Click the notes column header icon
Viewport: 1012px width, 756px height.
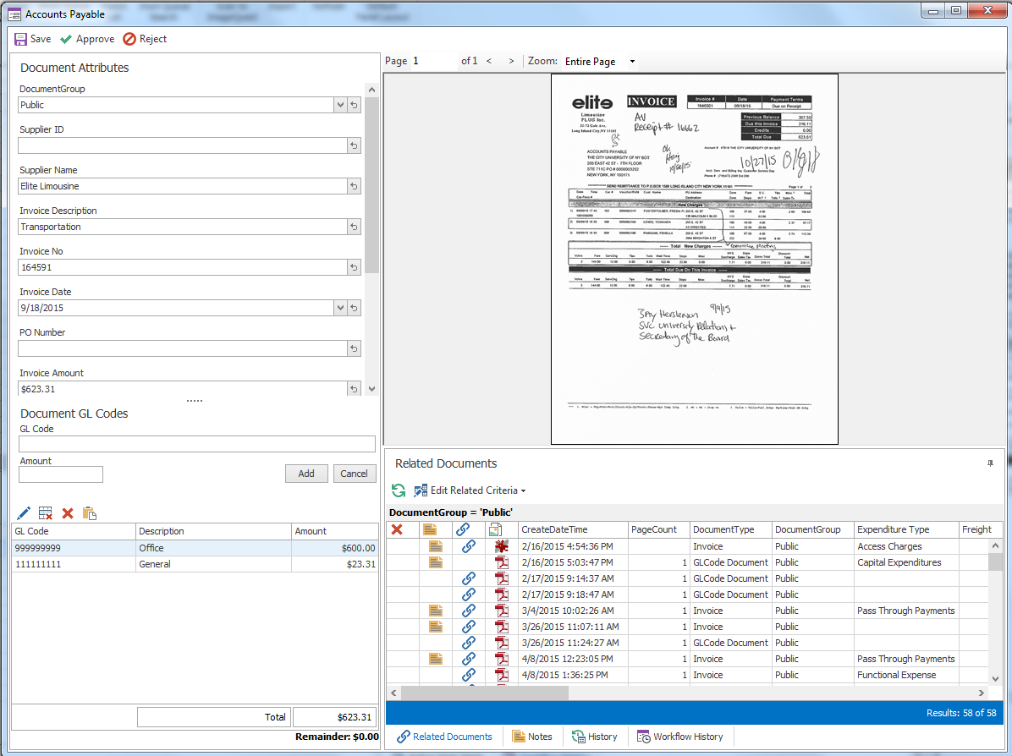tap(430, 529)
